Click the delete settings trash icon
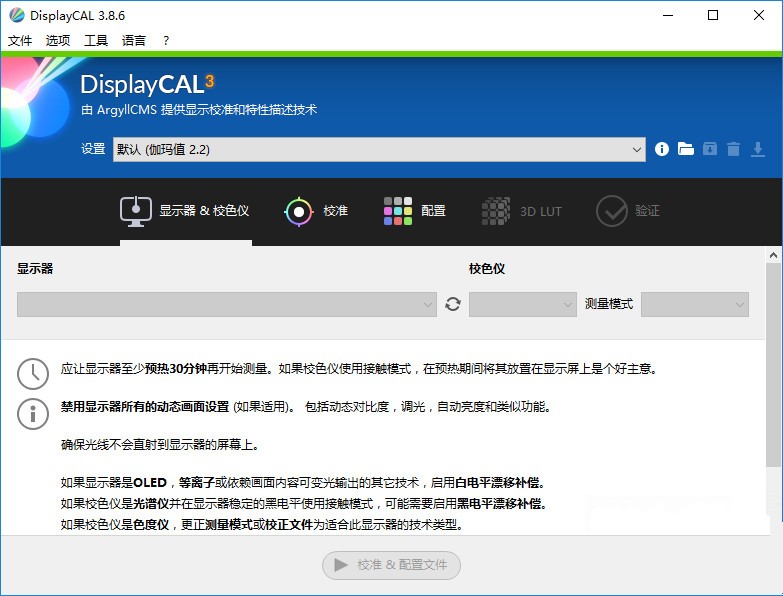 (734, 149)
